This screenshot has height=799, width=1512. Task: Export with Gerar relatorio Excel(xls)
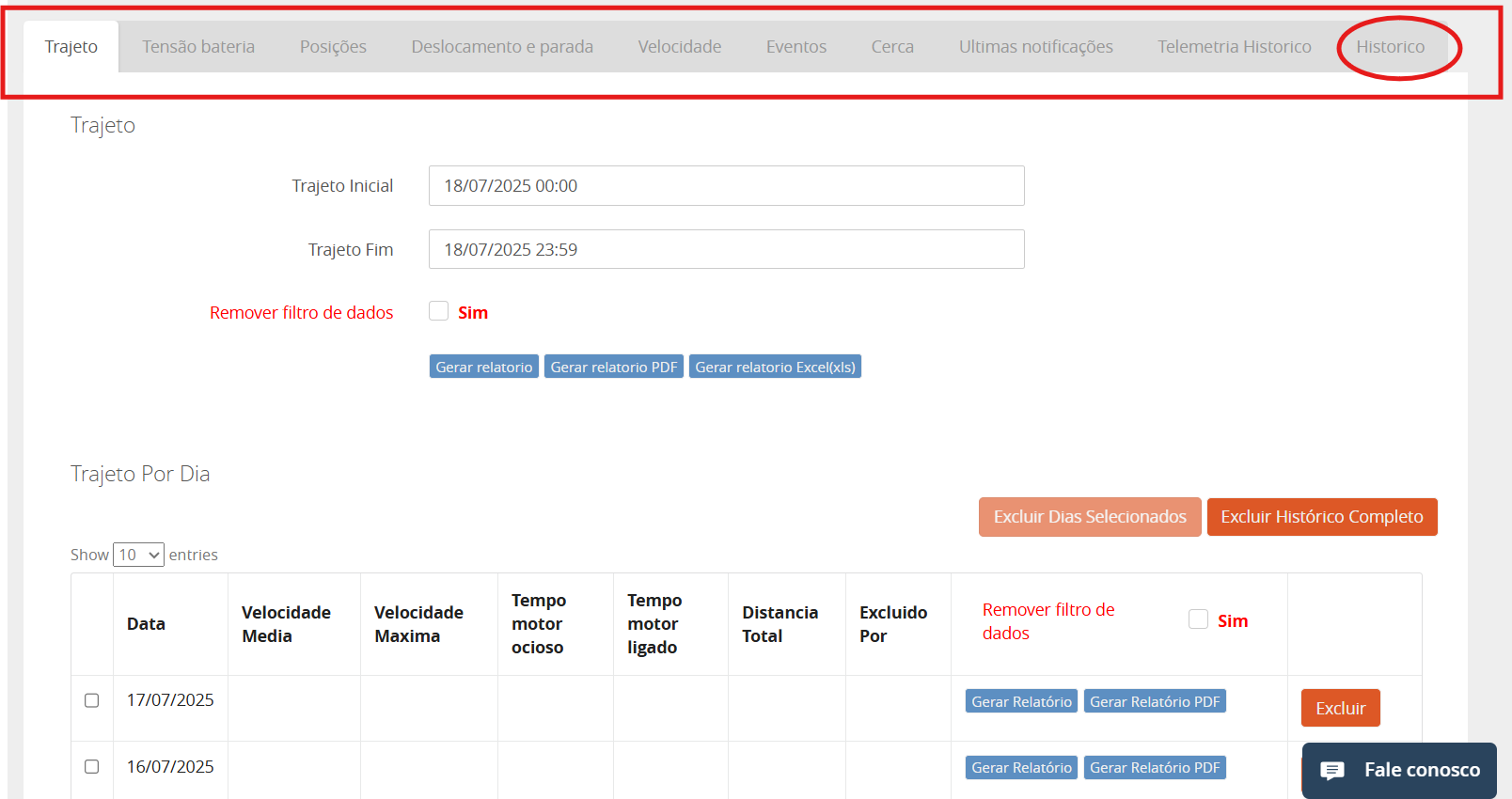775,367
